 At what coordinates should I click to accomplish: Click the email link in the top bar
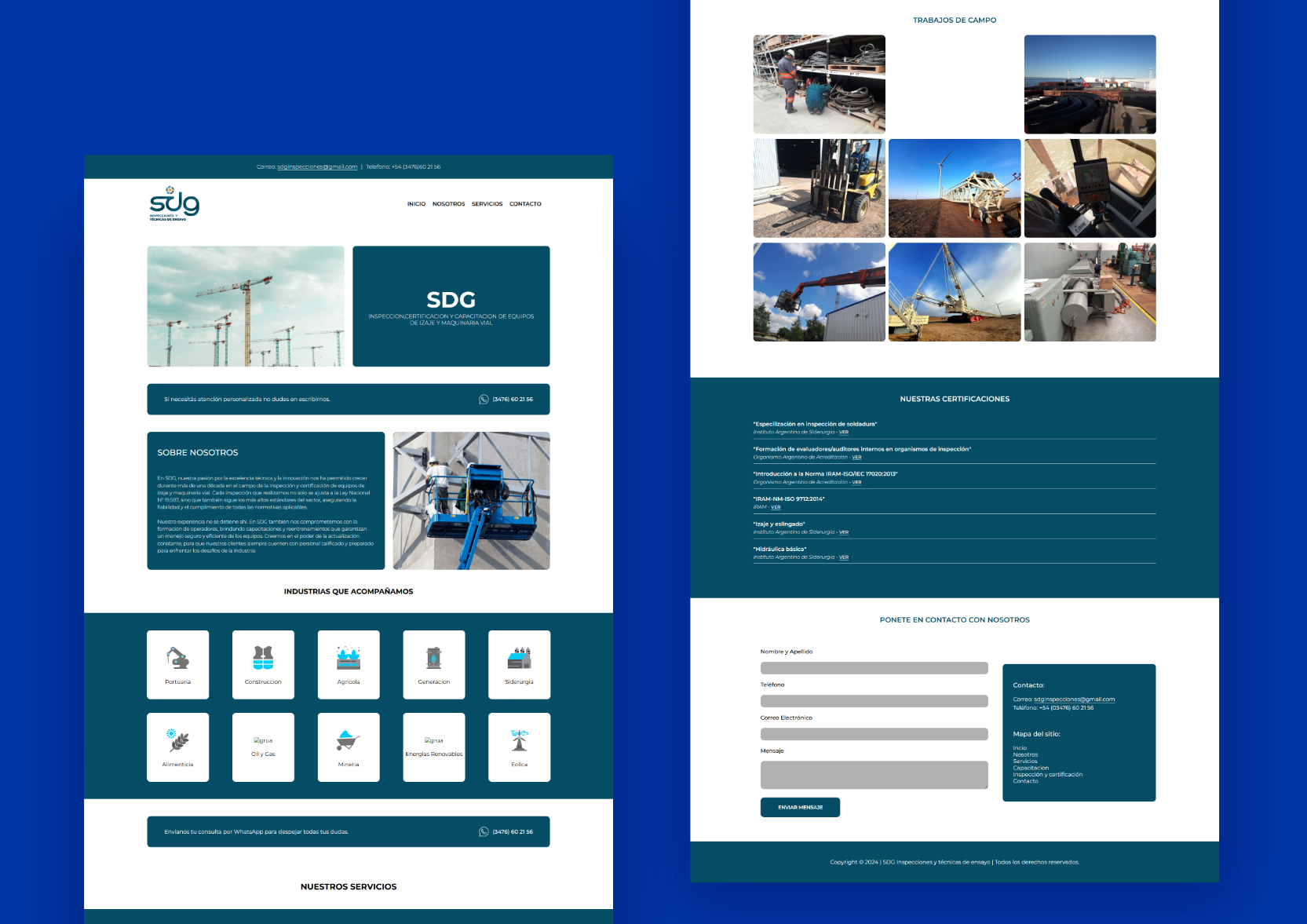click(317, 167)
